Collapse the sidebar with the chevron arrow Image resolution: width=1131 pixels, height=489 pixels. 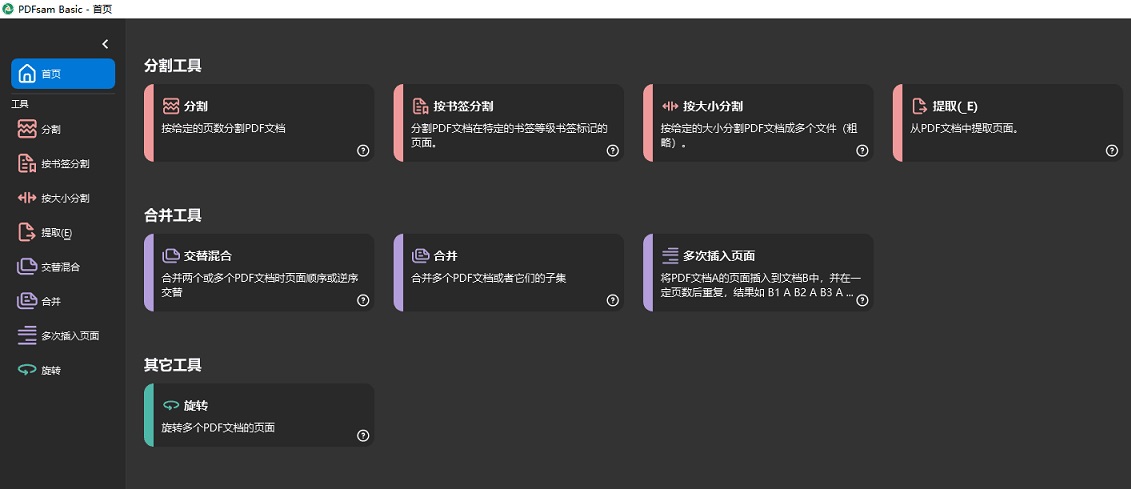(105, 44)
